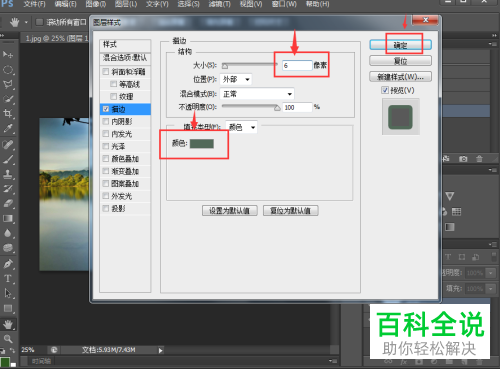The width and height of the screenshot is (500, 369).
Task: Click 确定 OK button
Action: pyautogui.click(x=400, y=45)
